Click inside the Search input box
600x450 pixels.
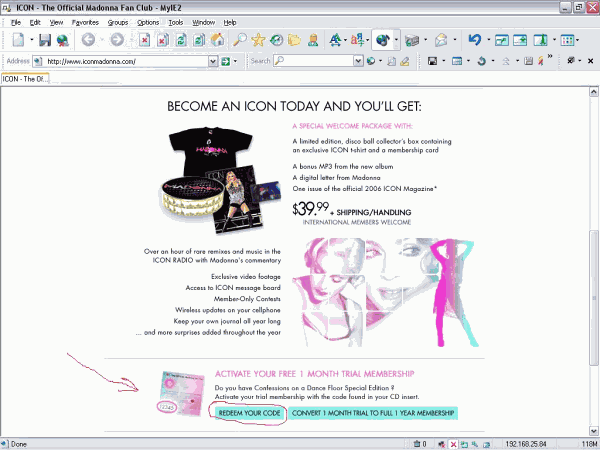click(318, 61)
